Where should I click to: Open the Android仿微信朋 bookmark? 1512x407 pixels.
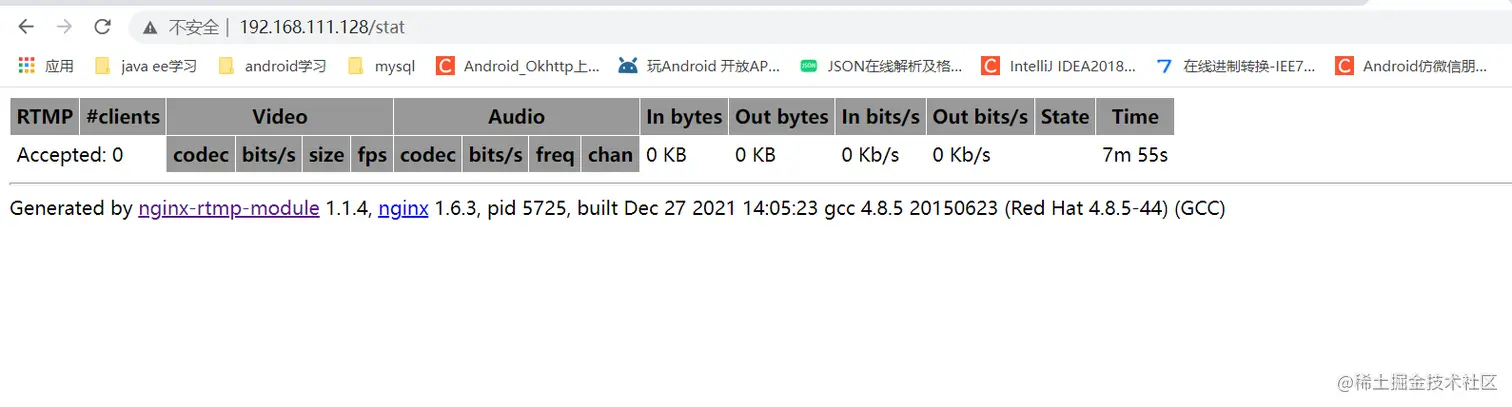[x=1412, y=66]
